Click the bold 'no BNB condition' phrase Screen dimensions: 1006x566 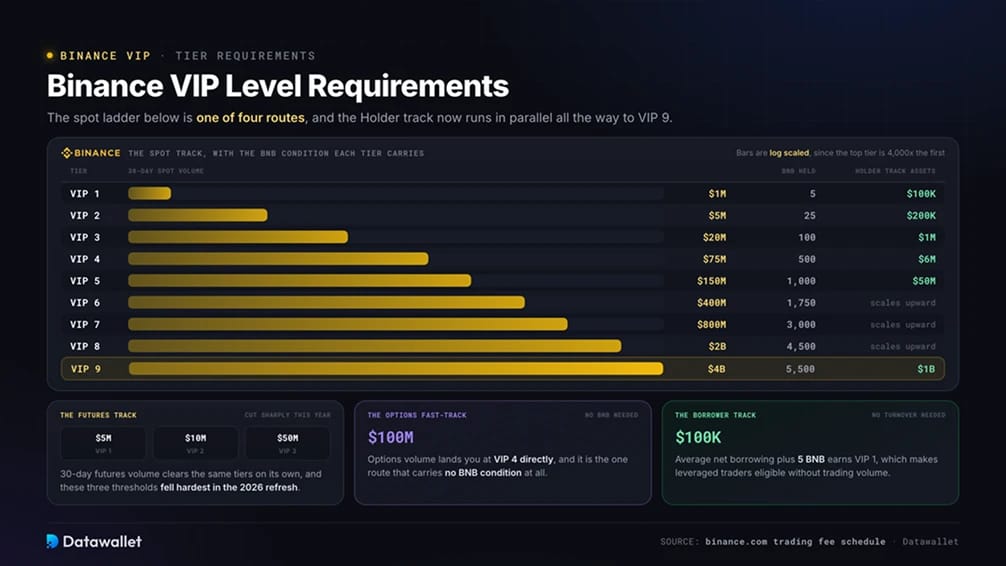(x=483, y=473)
